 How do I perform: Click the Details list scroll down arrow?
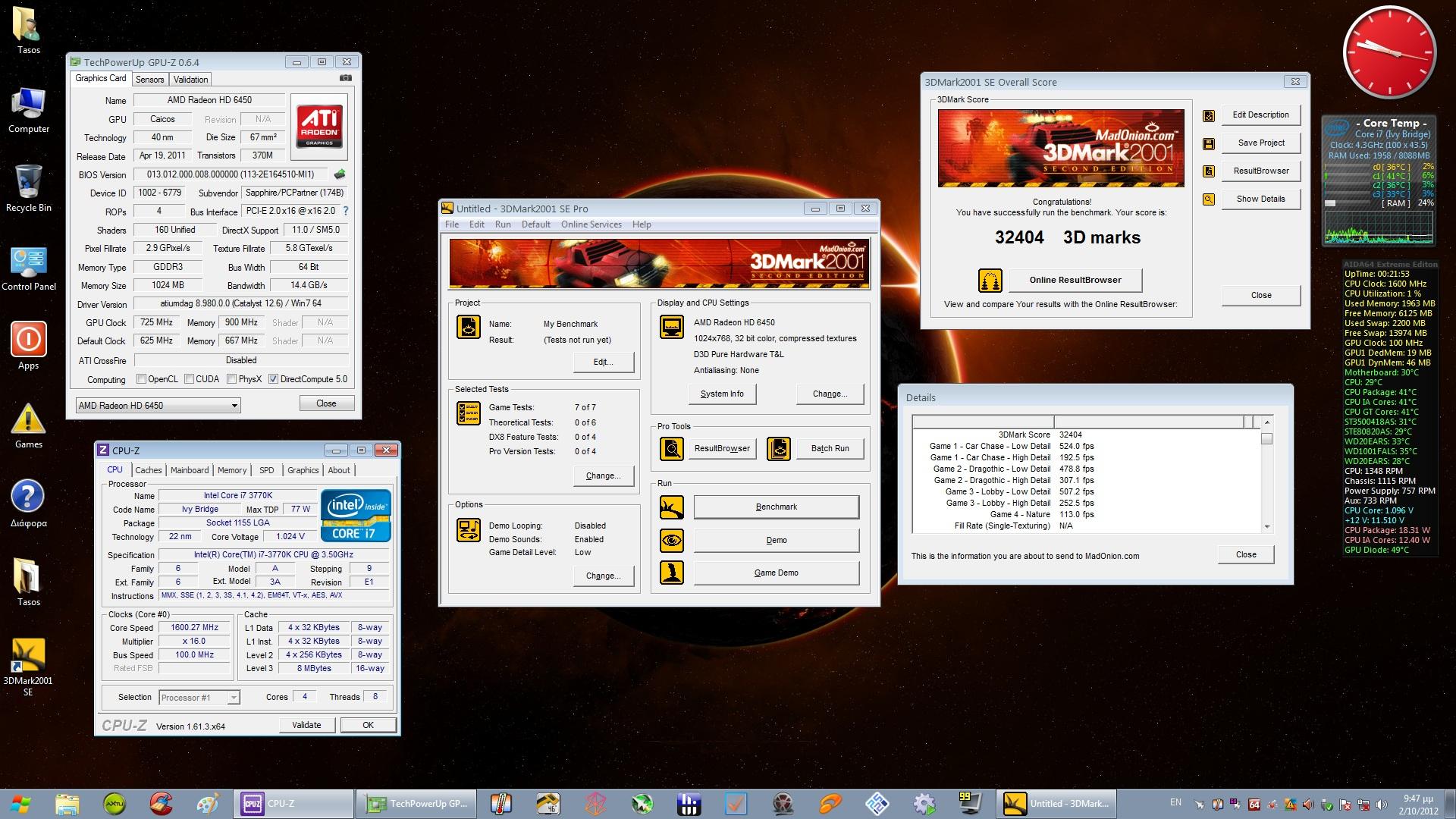click(1266, 527)
